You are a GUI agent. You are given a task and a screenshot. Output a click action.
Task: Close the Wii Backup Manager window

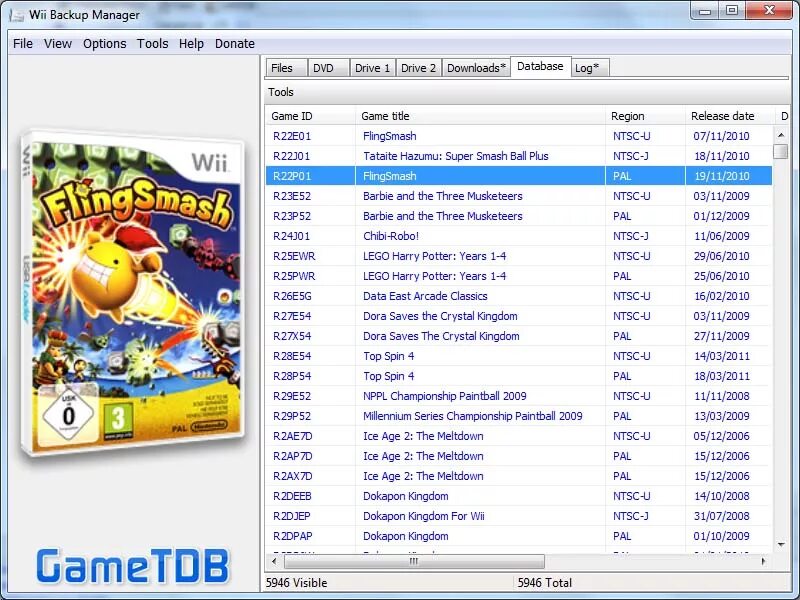tap(769, 10)
